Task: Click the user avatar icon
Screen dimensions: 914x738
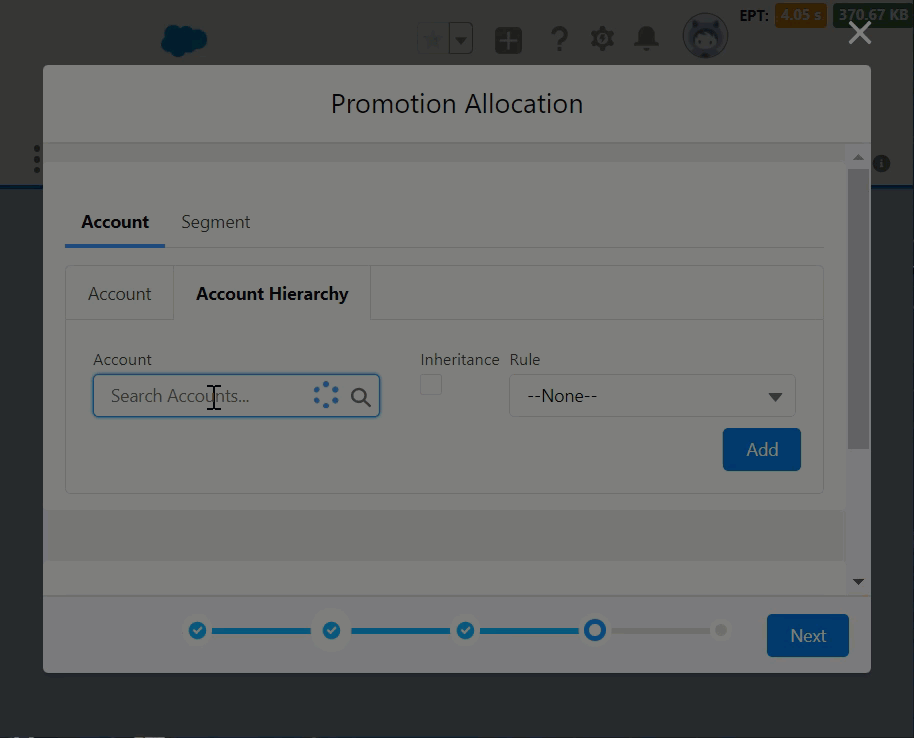Action: 705,38
